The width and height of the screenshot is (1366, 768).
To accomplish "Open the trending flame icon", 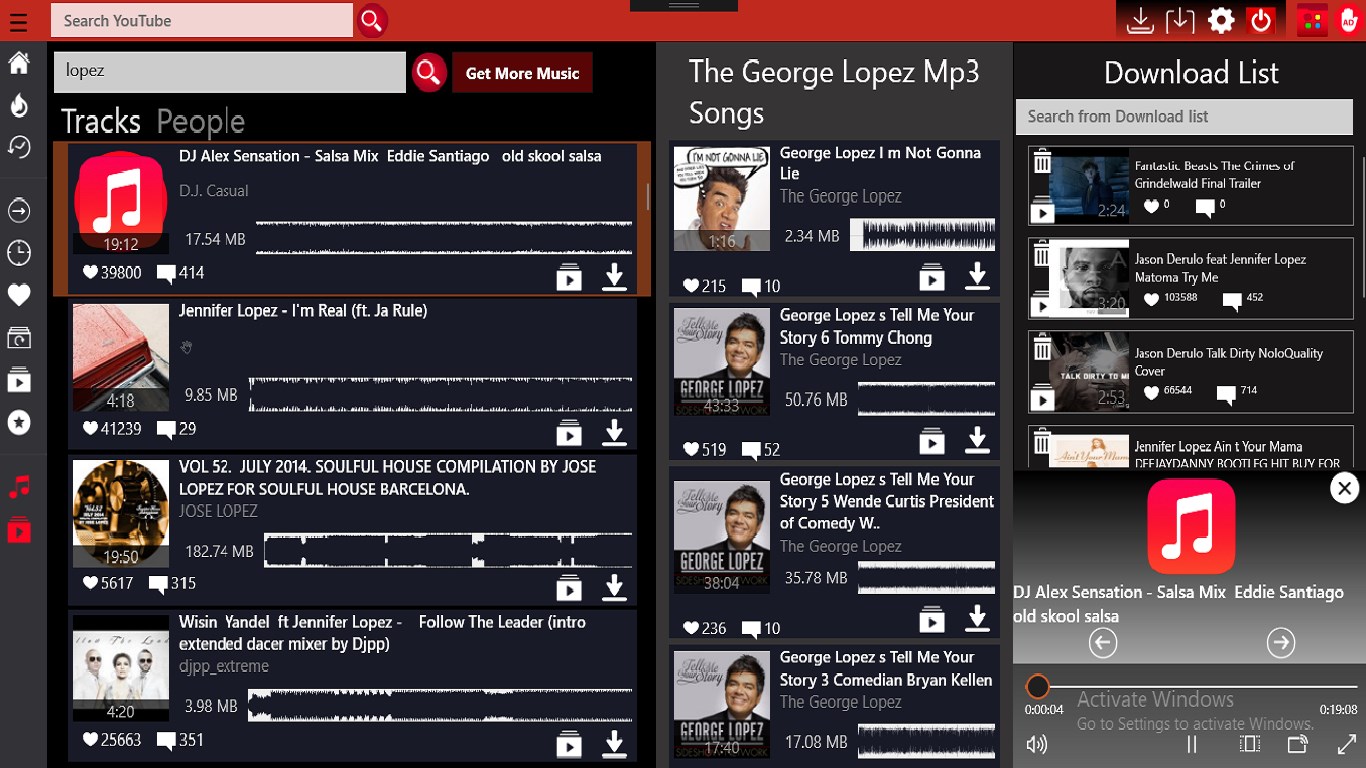I will (x=18, y=105).
